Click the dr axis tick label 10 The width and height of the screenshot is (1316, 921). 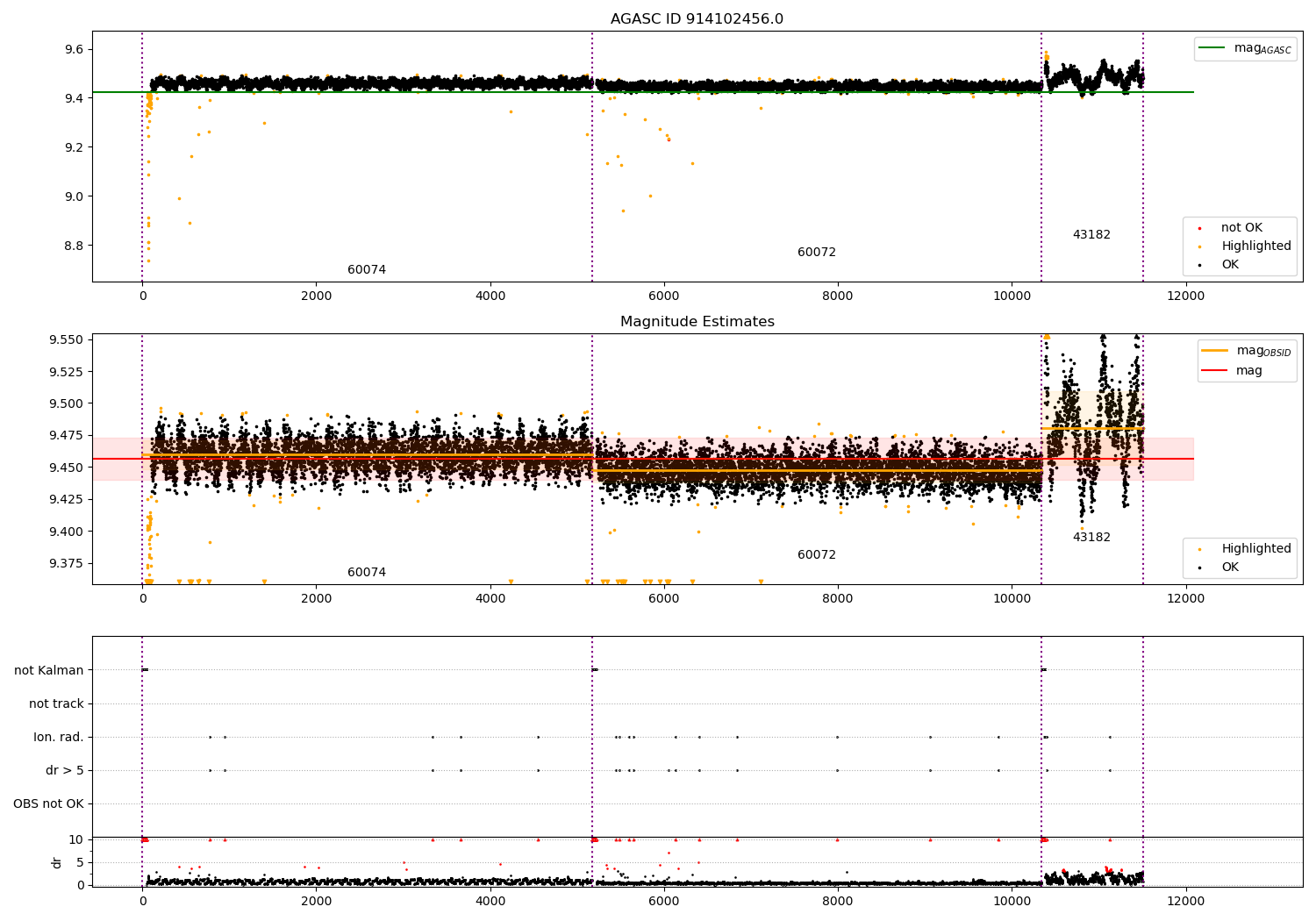pyautogui.click(x=76, y=839)
